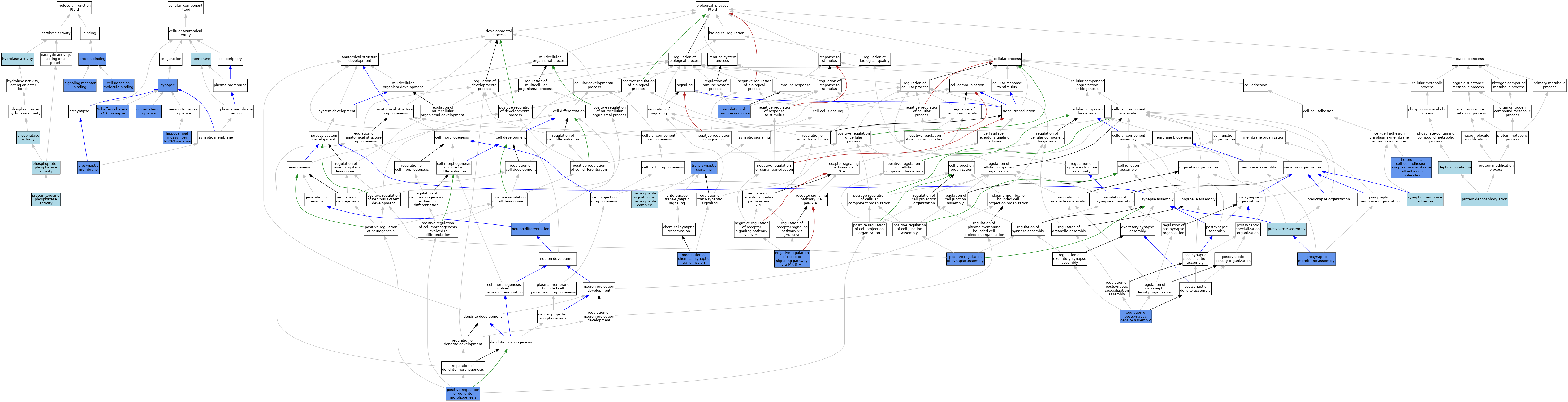The width and height of the screenshot is (1568, 402).
Task: Click 'modulation of chemical synaptic transmission' node
Action: click(x=693, y=259)
